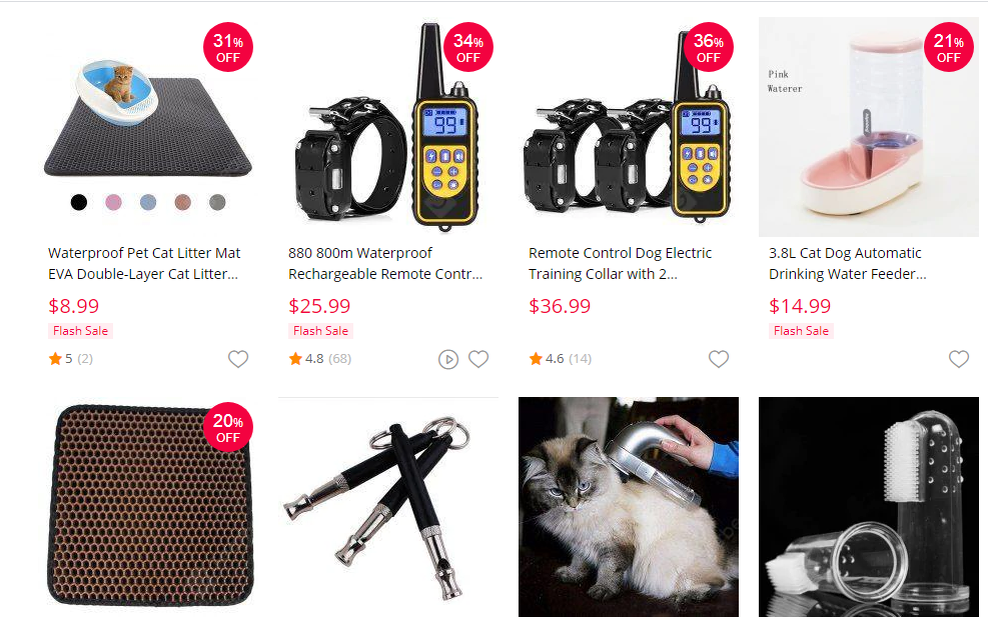
Task: Open the dog whistle product image
Action: [388, 508]
